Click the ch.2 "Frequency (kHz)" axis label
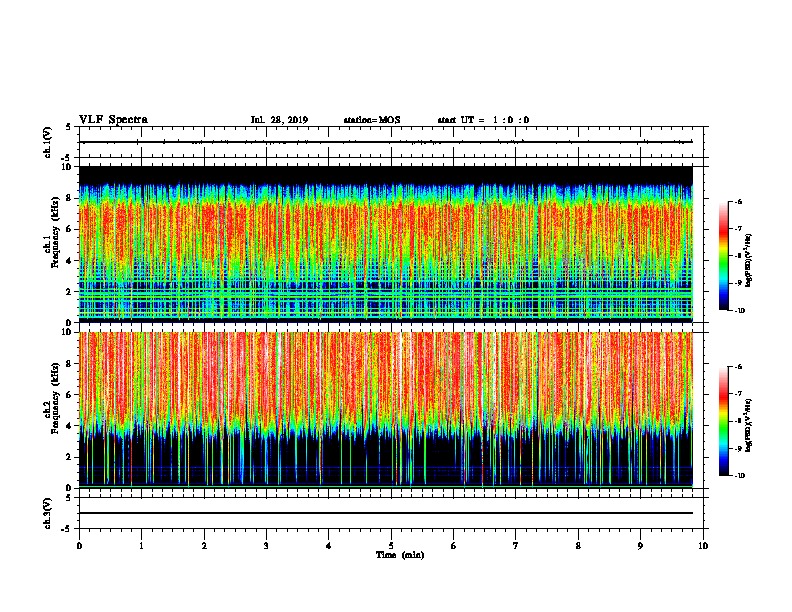The width and height of the screenshot is (792, 612). point(56,398)
